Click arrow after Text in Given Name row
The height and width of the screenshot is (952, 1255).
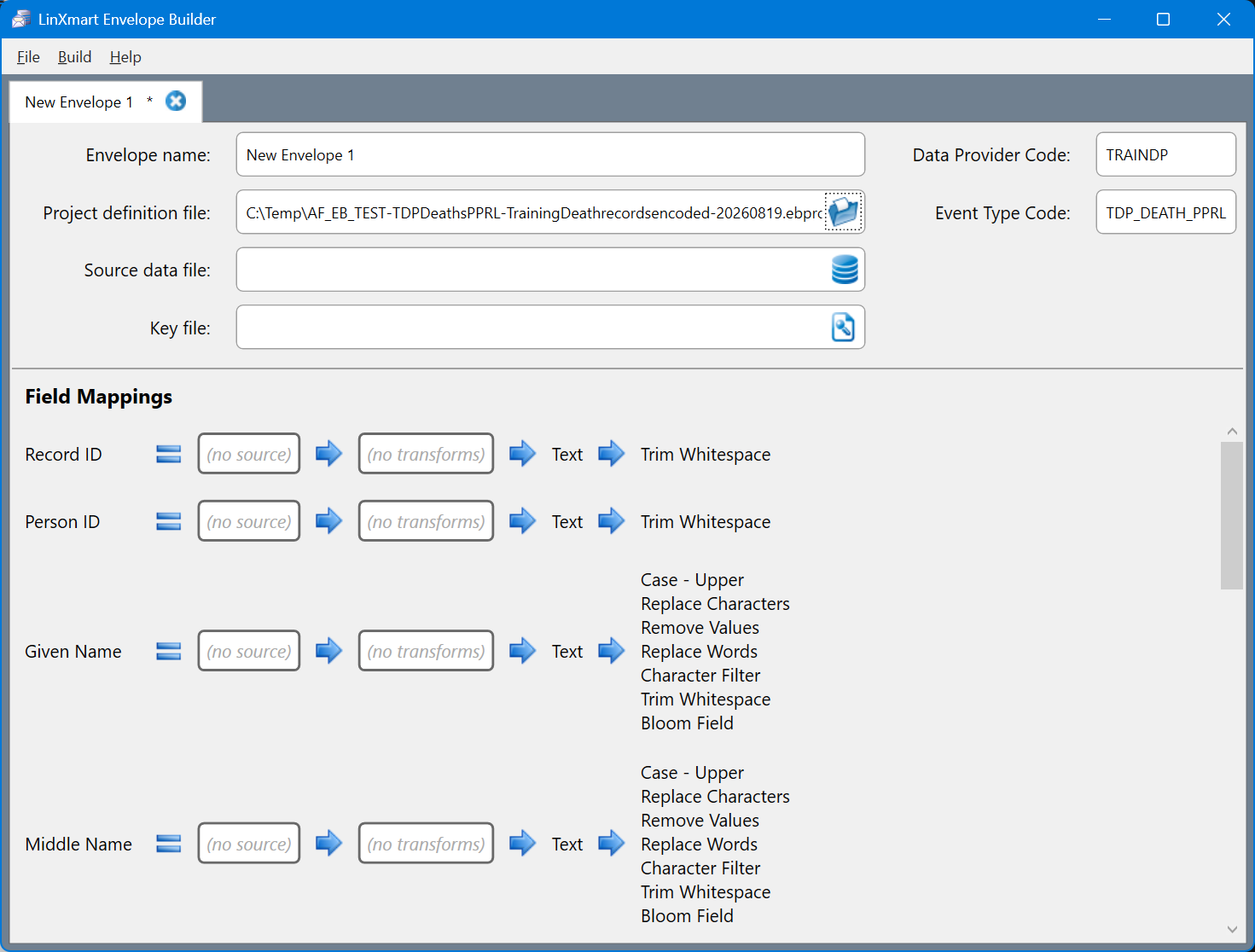[612, 651]
